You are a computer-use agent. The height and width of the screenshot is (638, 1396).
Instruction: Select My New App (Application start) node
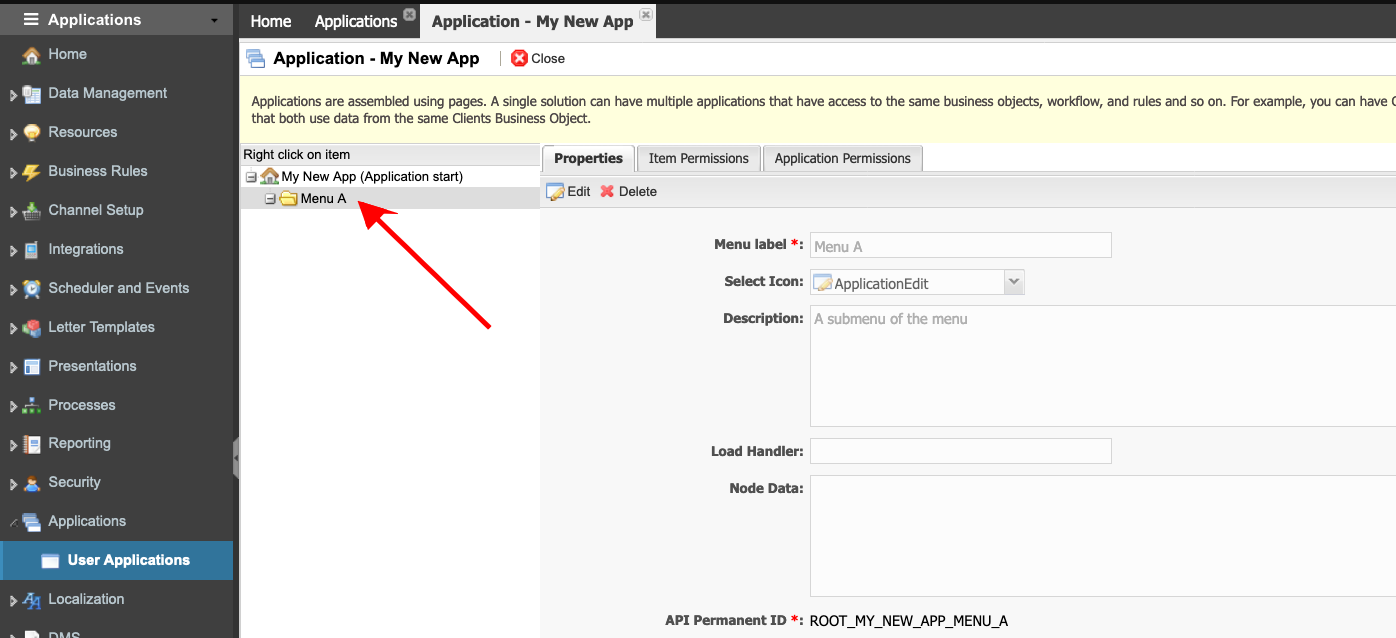[372, 176]
